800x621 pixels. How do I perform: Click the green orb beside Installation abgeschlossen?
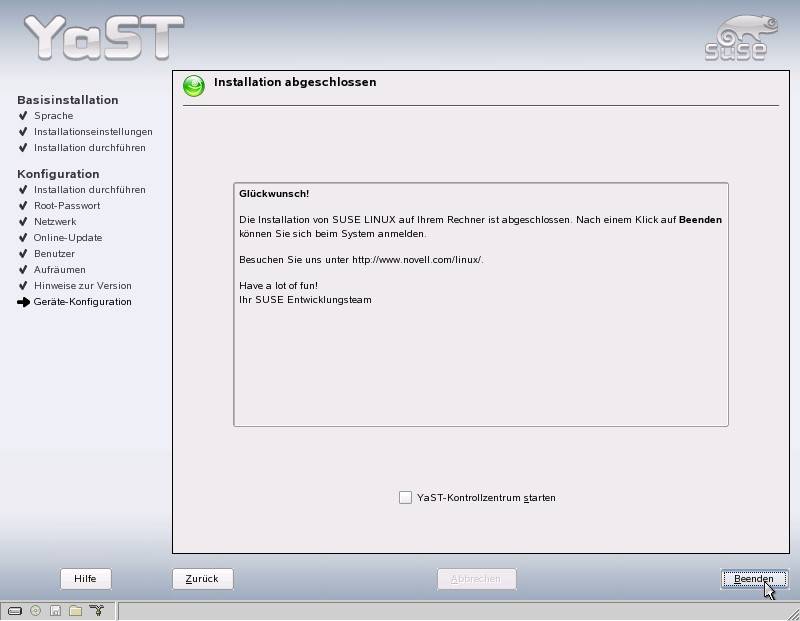(194, 86)
